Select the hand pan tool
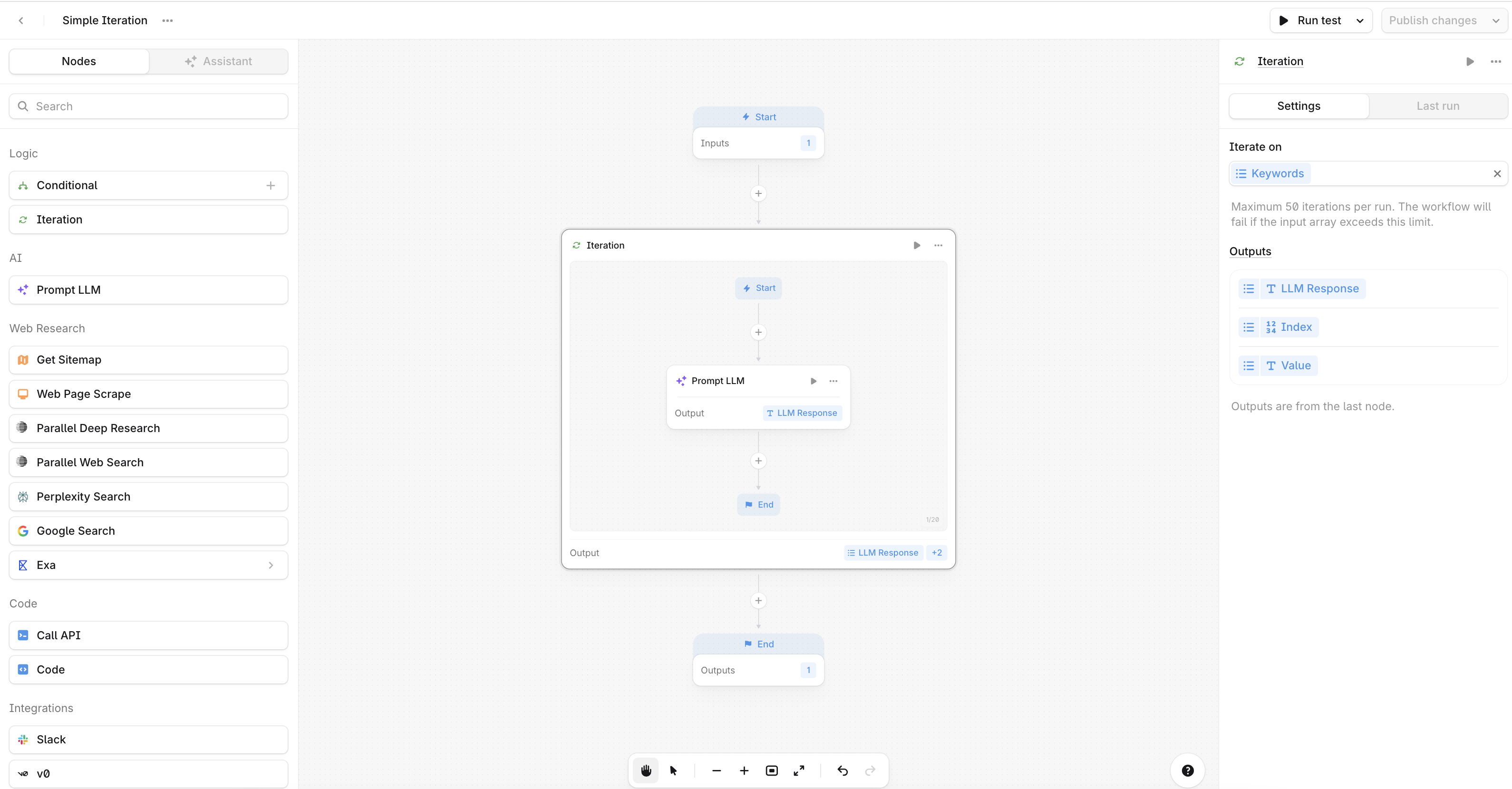Screen dimensions: 1512x789 click(x=646, y=771)
